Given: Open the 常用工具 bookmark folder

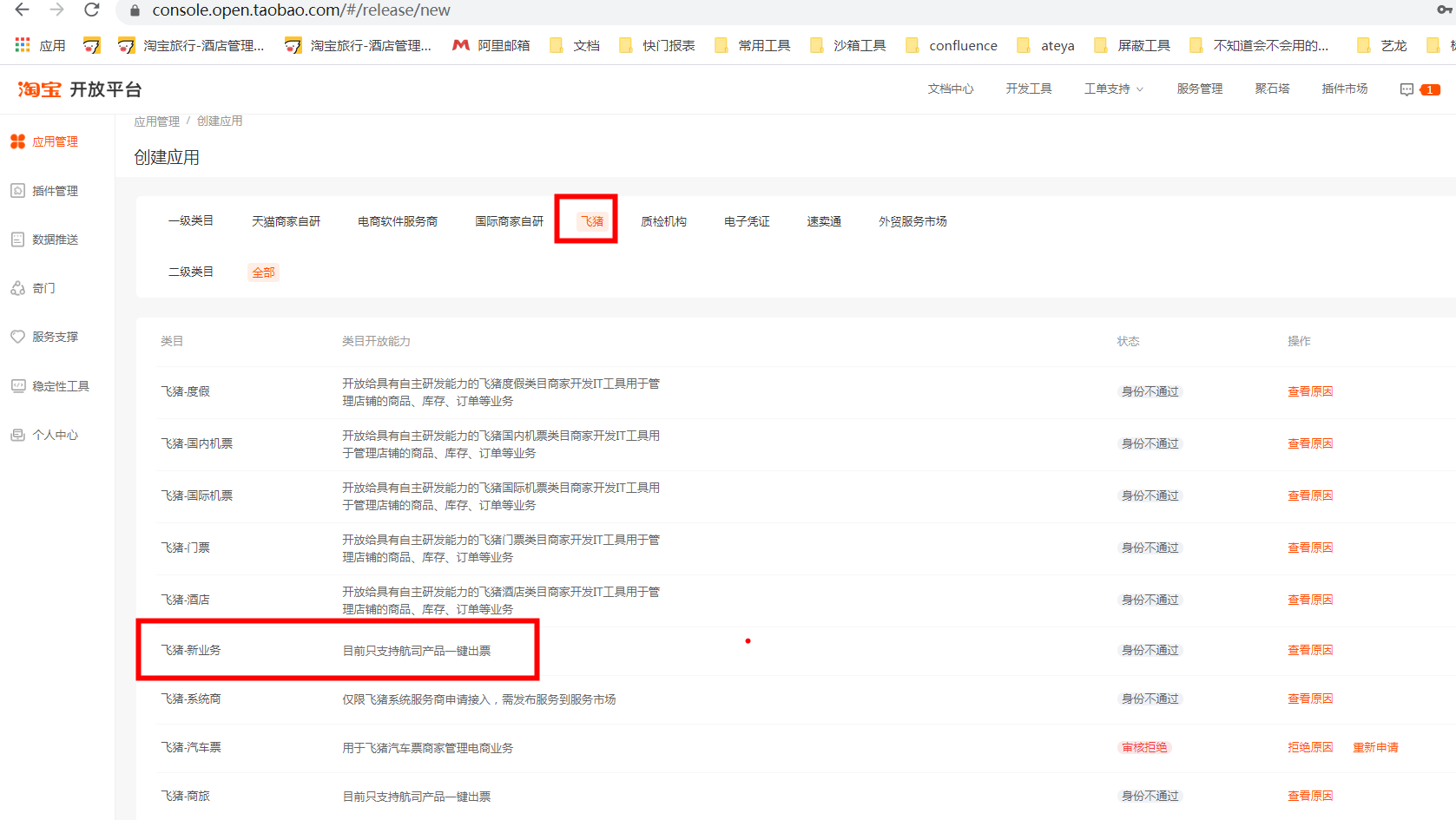Looking at the screenshot, I should coord(753,45).
